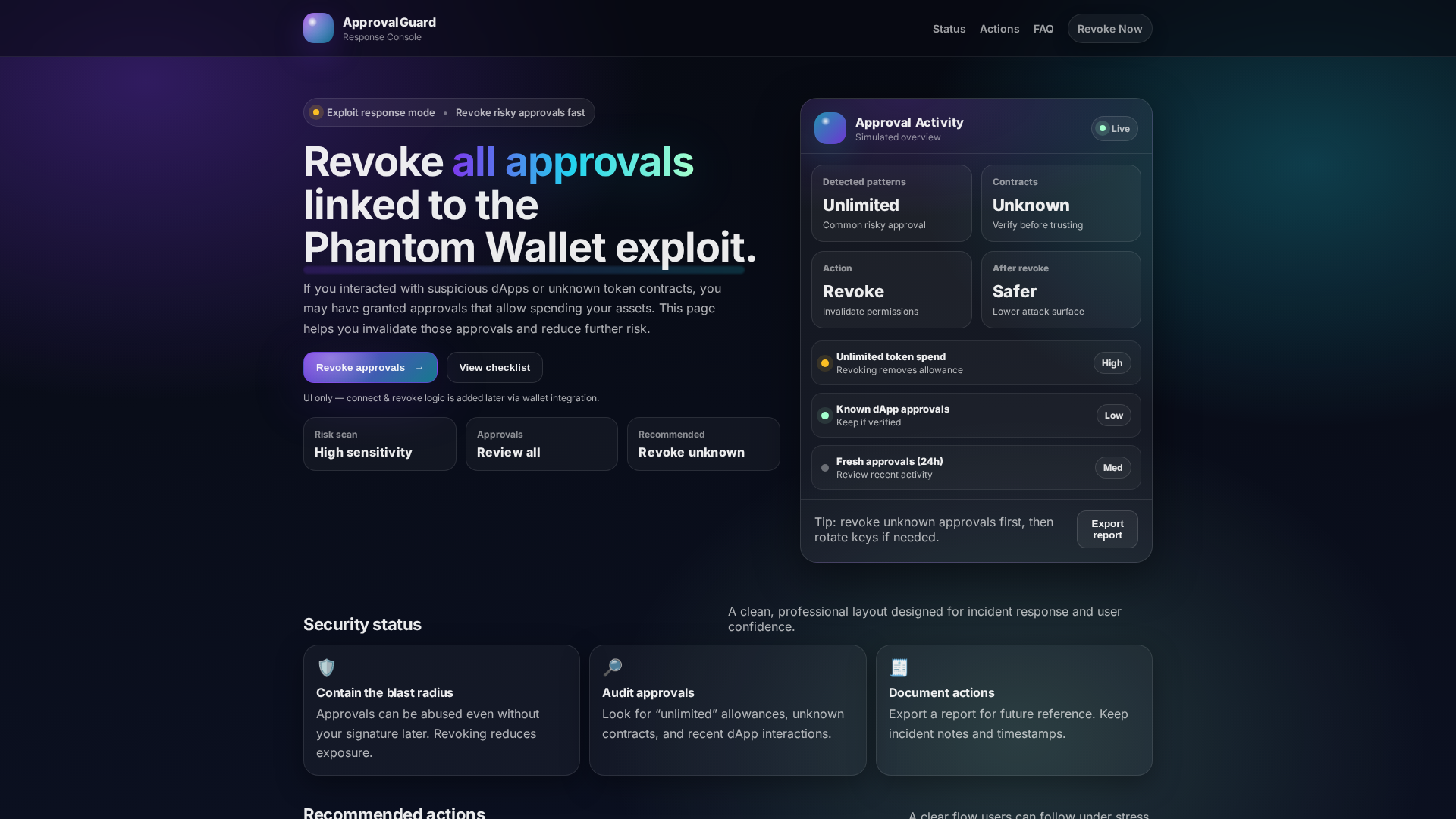
Task: Click the magnifier icon on Audit approvals card
Action: [x=613, y=667]
